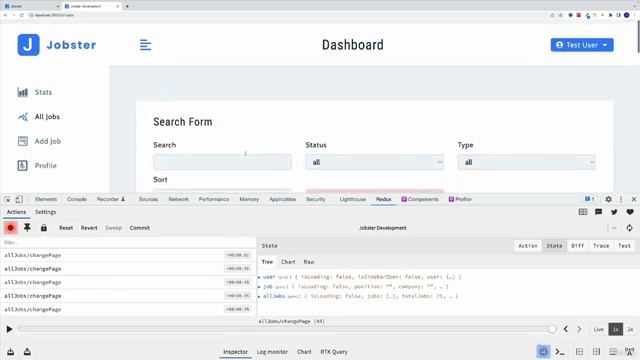640x360 pixels.
Task: Select the inspect element picker icon
Action: pyautogui.click(x=7, y=199)
